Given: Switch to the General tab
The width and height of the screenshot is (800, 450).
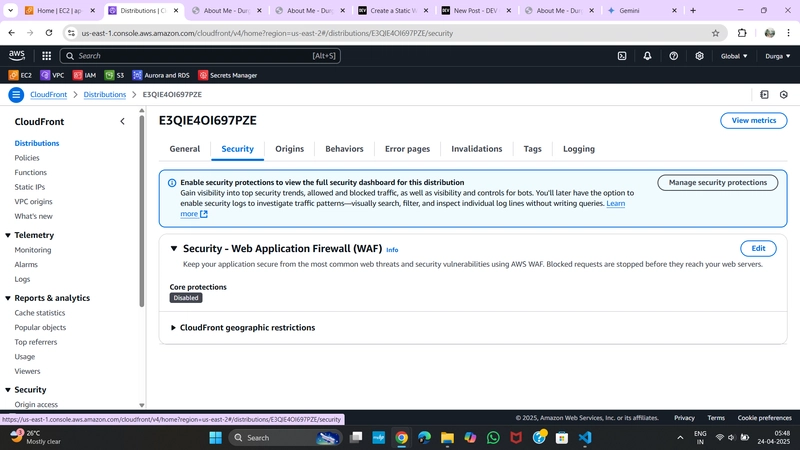Looking at the screenshot, I should 185,149.
